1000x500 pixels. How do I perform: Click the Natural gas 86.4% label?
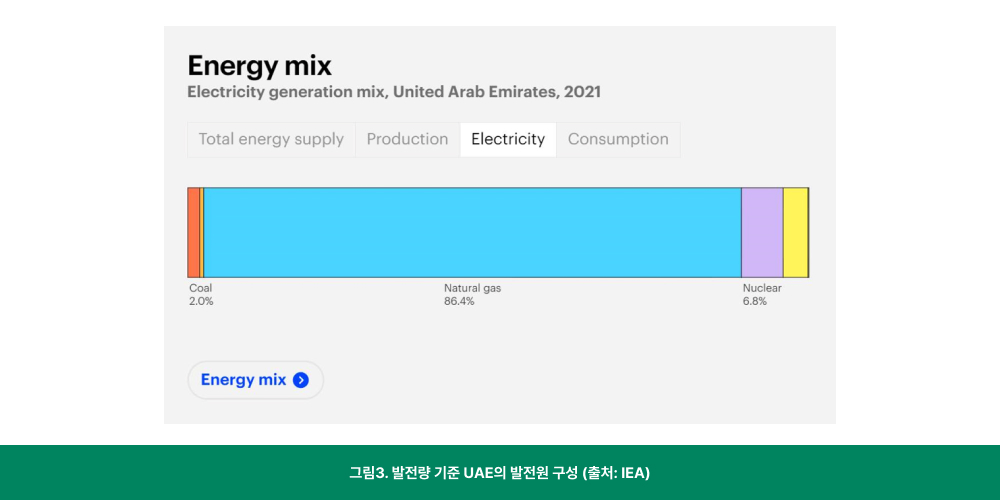[473, 295]
